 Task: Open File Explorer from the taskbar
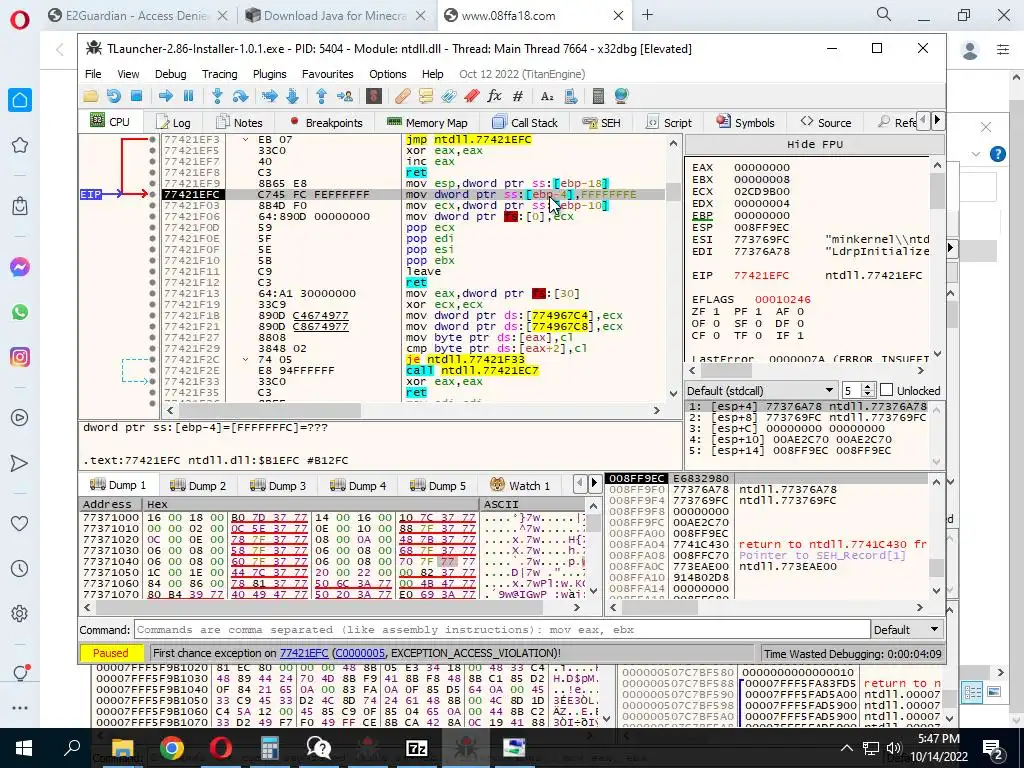123,748
